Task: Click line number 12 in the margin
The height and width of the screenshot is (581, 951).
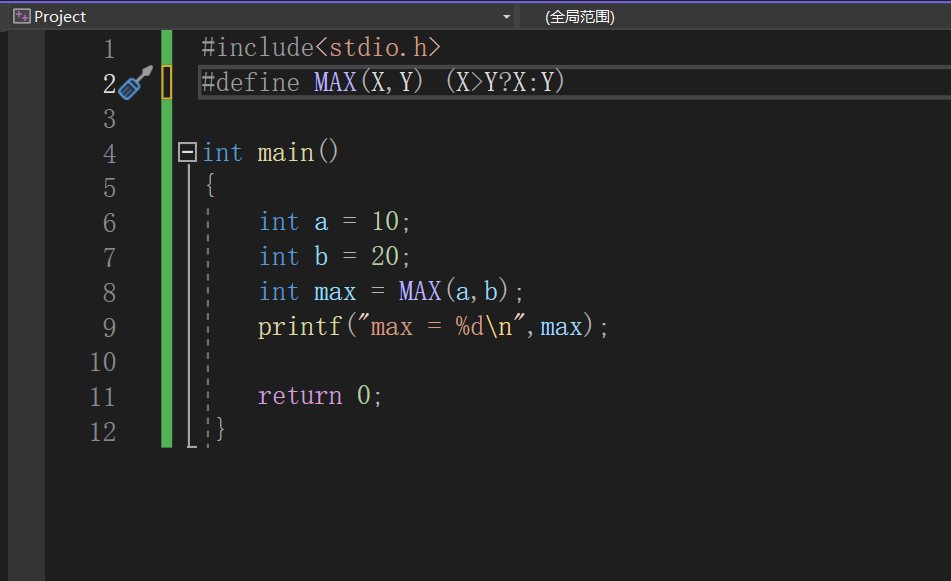Action: [102, 432]
